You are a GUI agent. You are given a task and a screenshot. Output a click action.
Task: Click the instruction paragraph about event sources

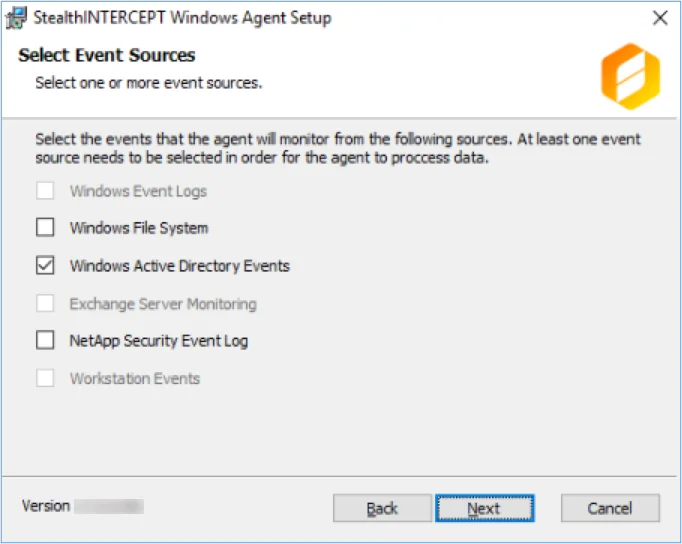point(338,148)
